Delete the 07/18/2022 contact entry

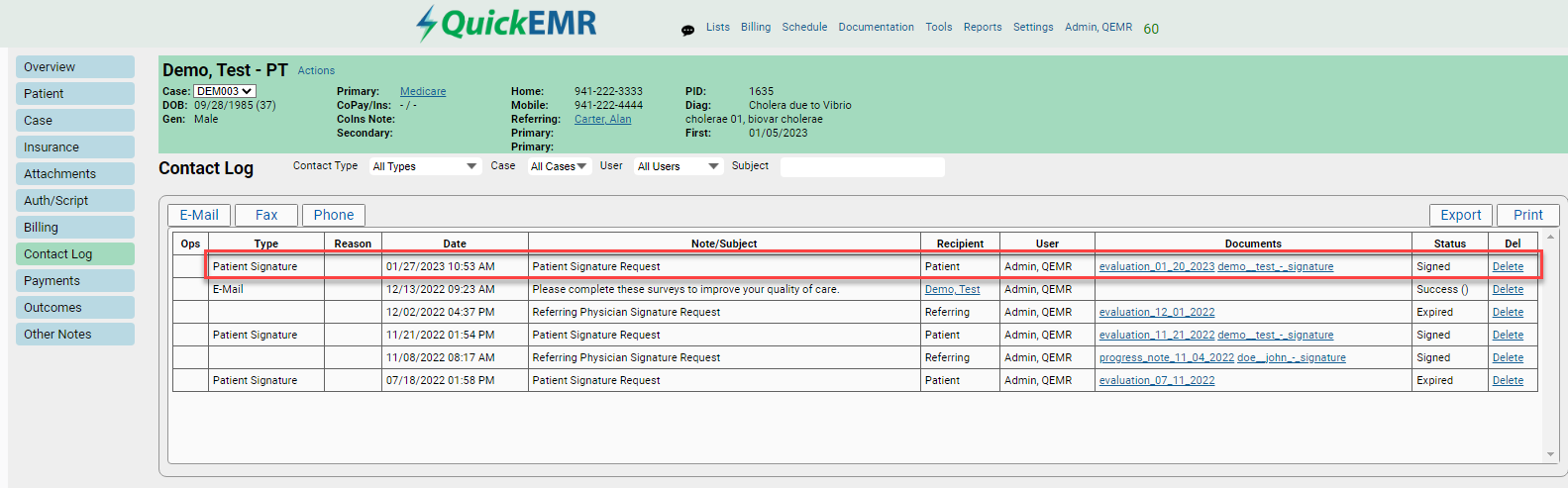pos(1508,380)
